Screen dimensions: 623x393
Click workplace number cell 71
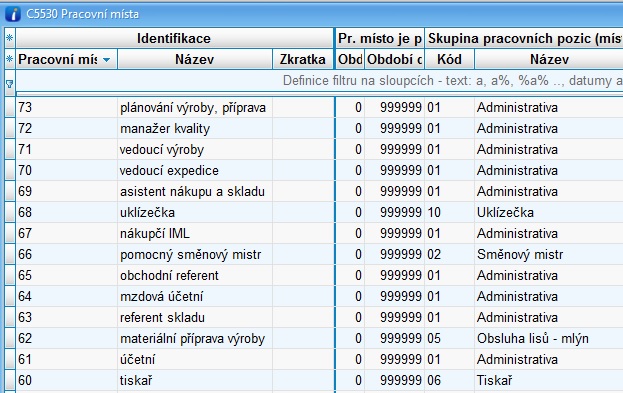click(66, 149)
